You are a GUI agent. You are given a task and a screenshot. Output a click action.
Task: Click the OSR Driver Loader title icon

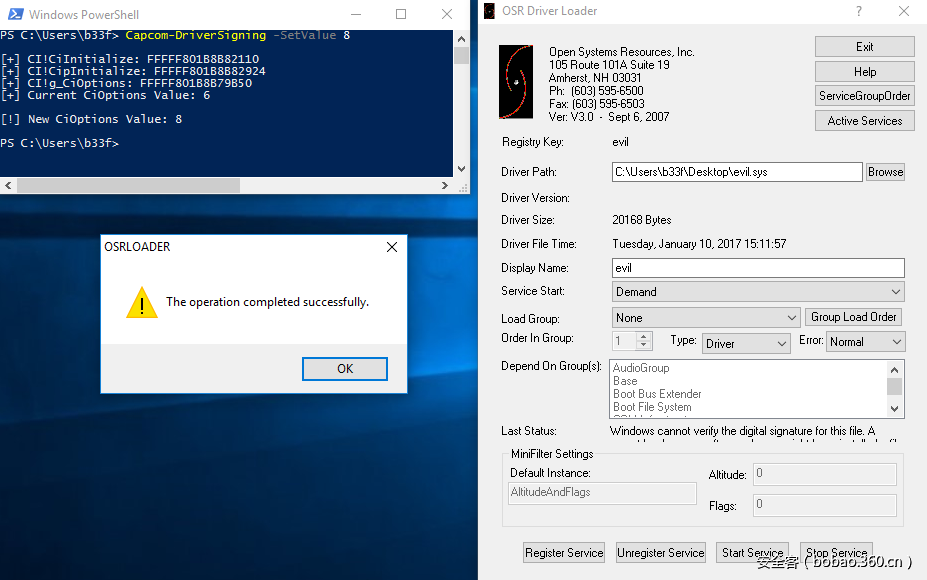489,11
